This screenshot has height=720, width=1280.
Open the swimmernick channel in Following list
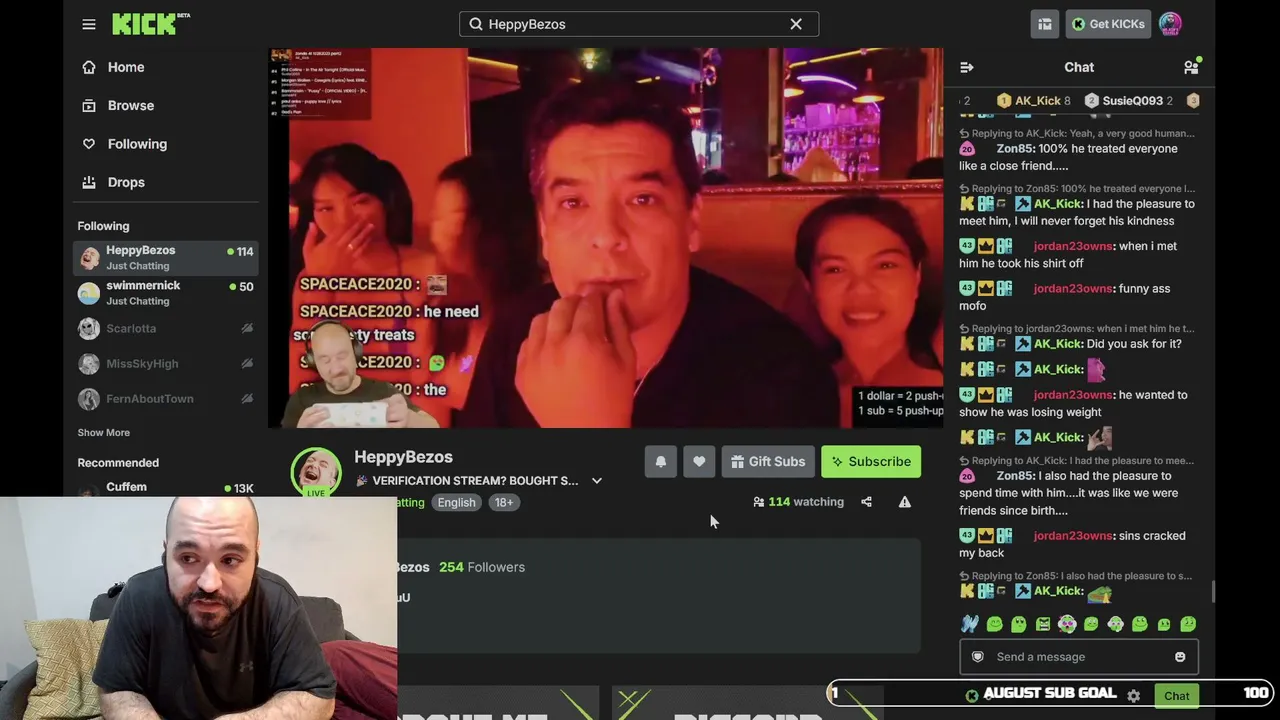point(166,293)
